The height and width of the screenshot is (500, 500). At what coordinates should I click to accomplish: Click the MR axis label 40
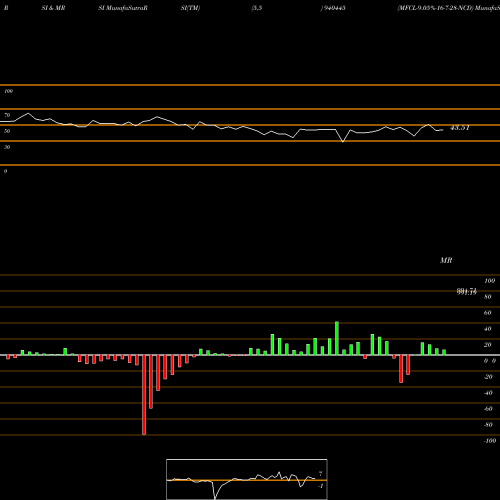point(488,329)
